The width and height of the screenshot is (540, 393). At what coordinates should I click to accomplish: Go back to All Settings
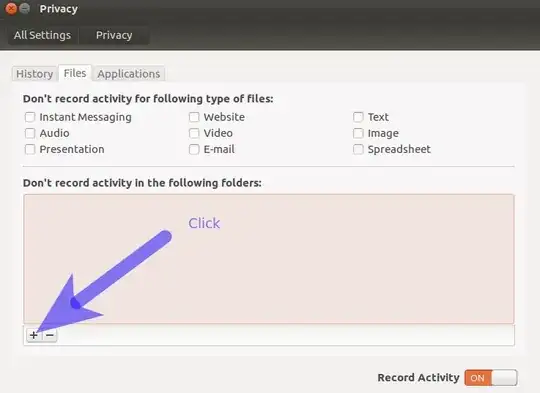43,35
